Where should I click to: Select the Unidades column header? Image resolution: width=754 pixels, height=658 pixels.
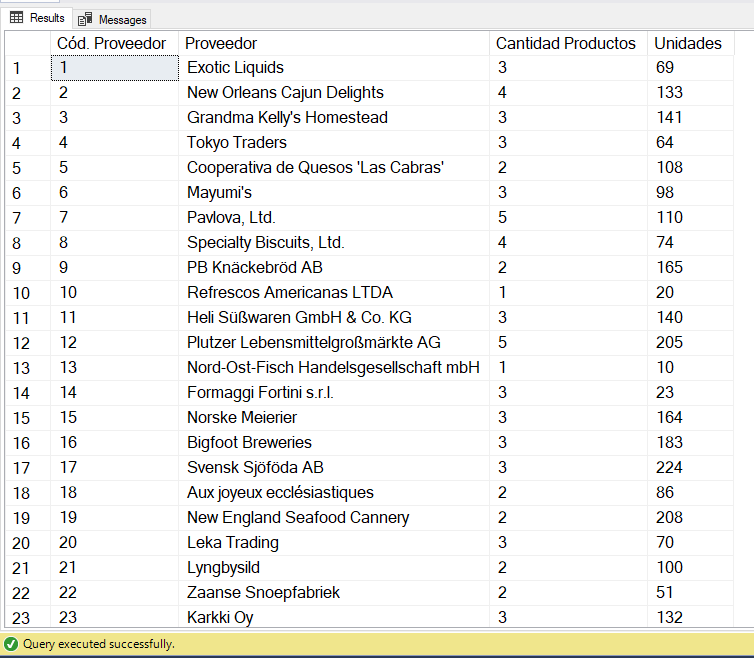tap(691, 43)
